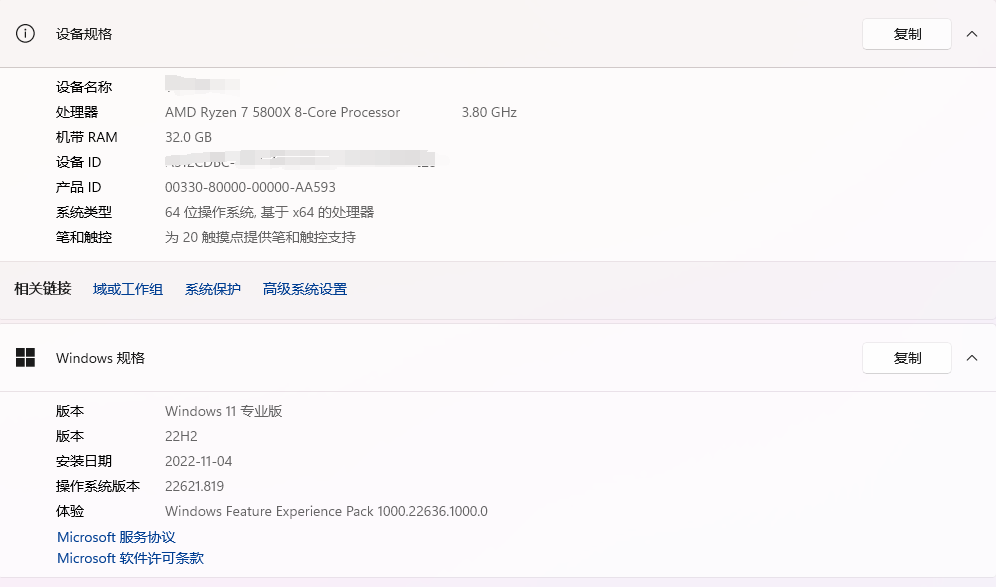
Task: Click the 产品 ID label
Action: tap(78, 187)
